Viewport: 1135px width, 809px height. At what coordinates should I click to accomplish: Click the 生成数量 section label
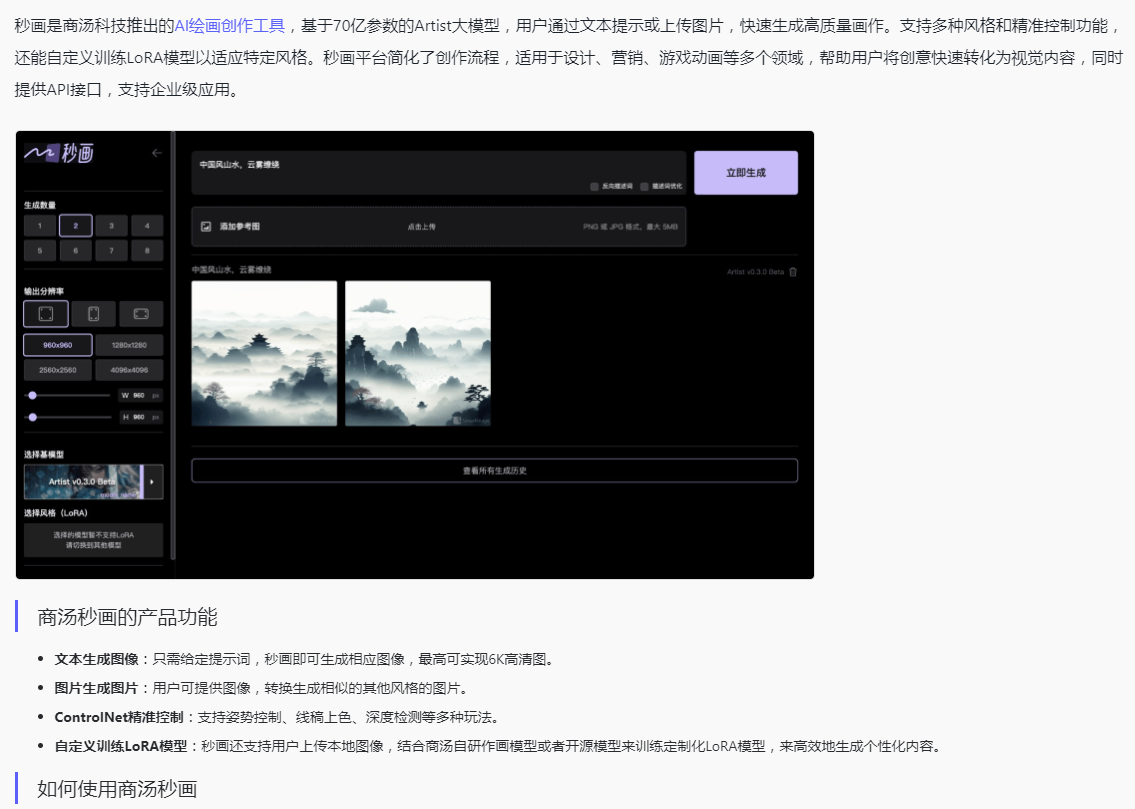pyautogui.click(x=40, y=205)
